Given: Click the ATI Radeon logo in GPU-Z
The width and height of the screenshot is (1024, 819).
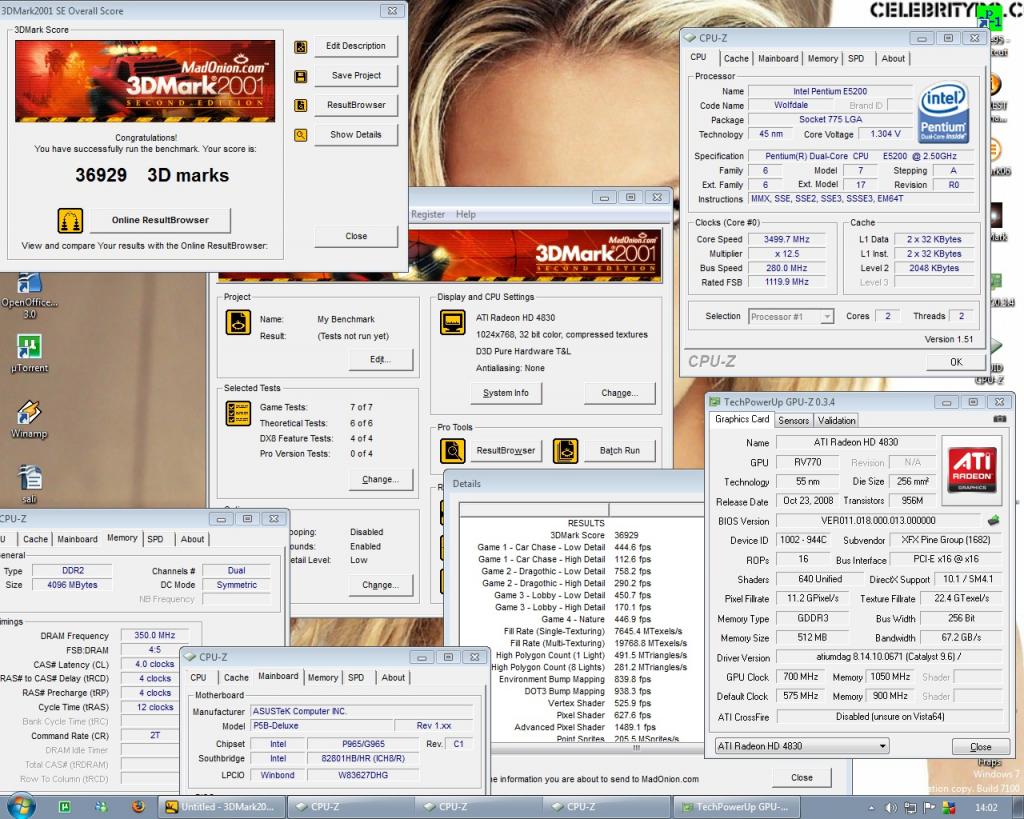Looking at the screenshot, I should point(972,469).
